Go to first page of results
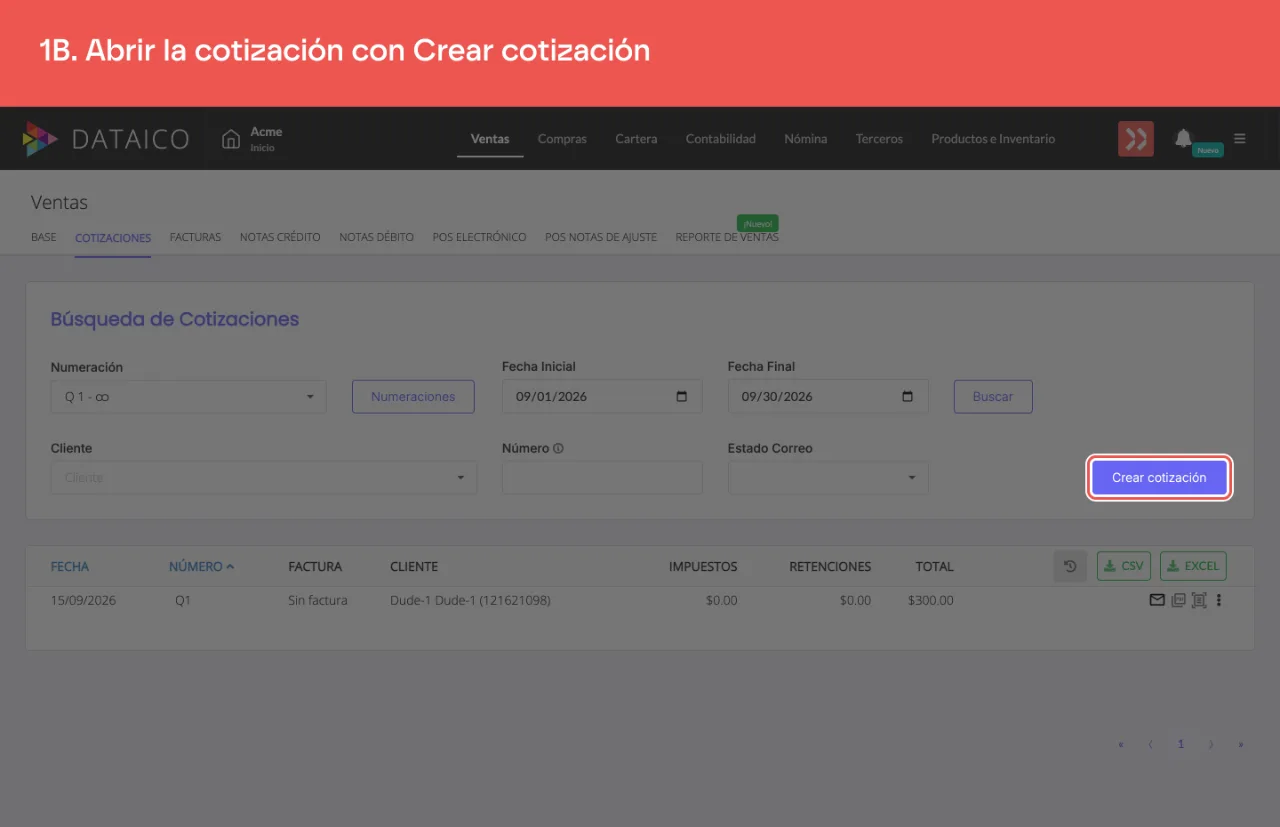Viewport: 1280px width, 827px height. (1121, 744)
